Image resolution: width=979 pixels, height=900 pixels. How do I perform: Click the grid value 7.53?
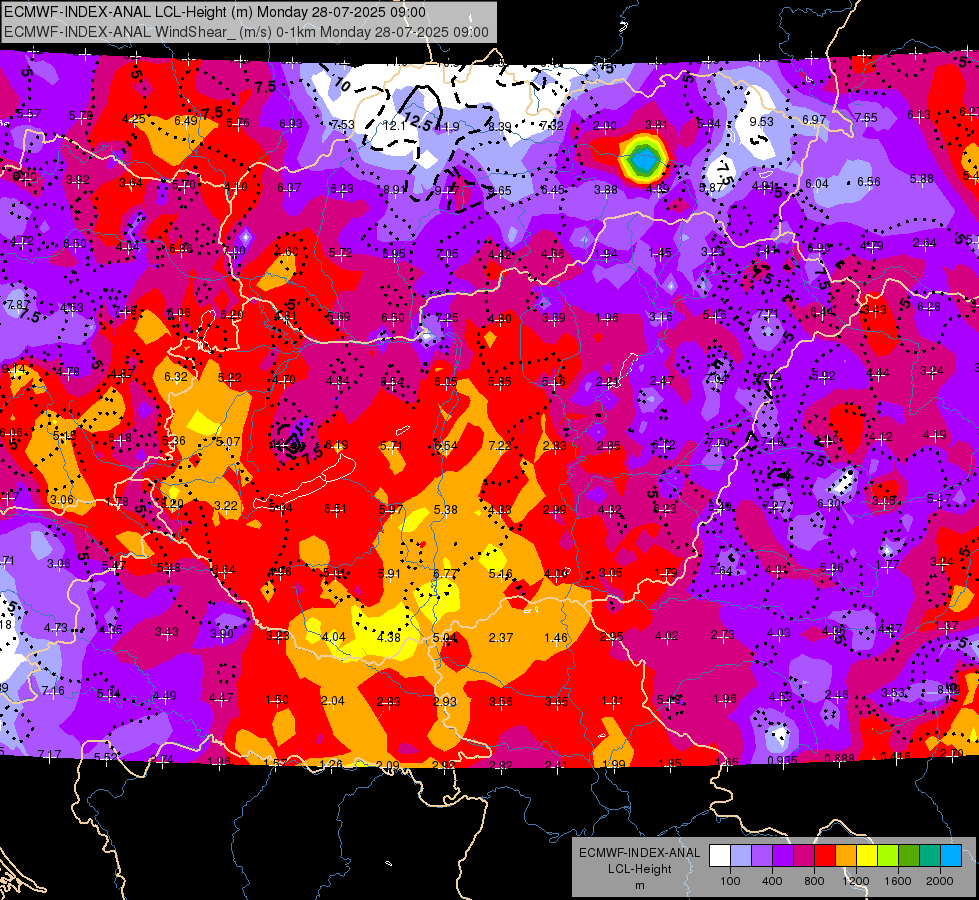point(343,125)
